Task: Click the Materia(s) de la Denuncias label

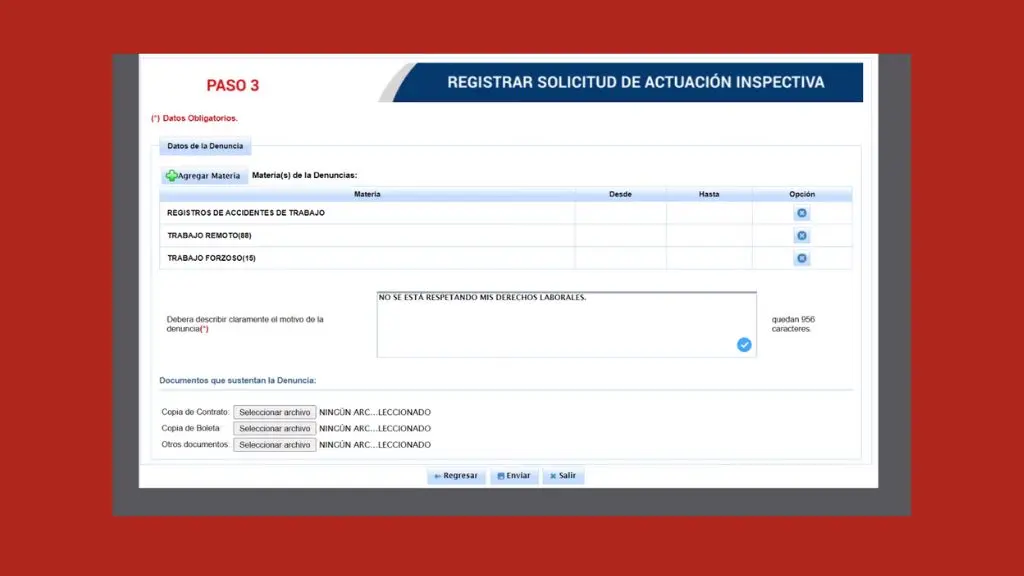Action: coord(304,175)
